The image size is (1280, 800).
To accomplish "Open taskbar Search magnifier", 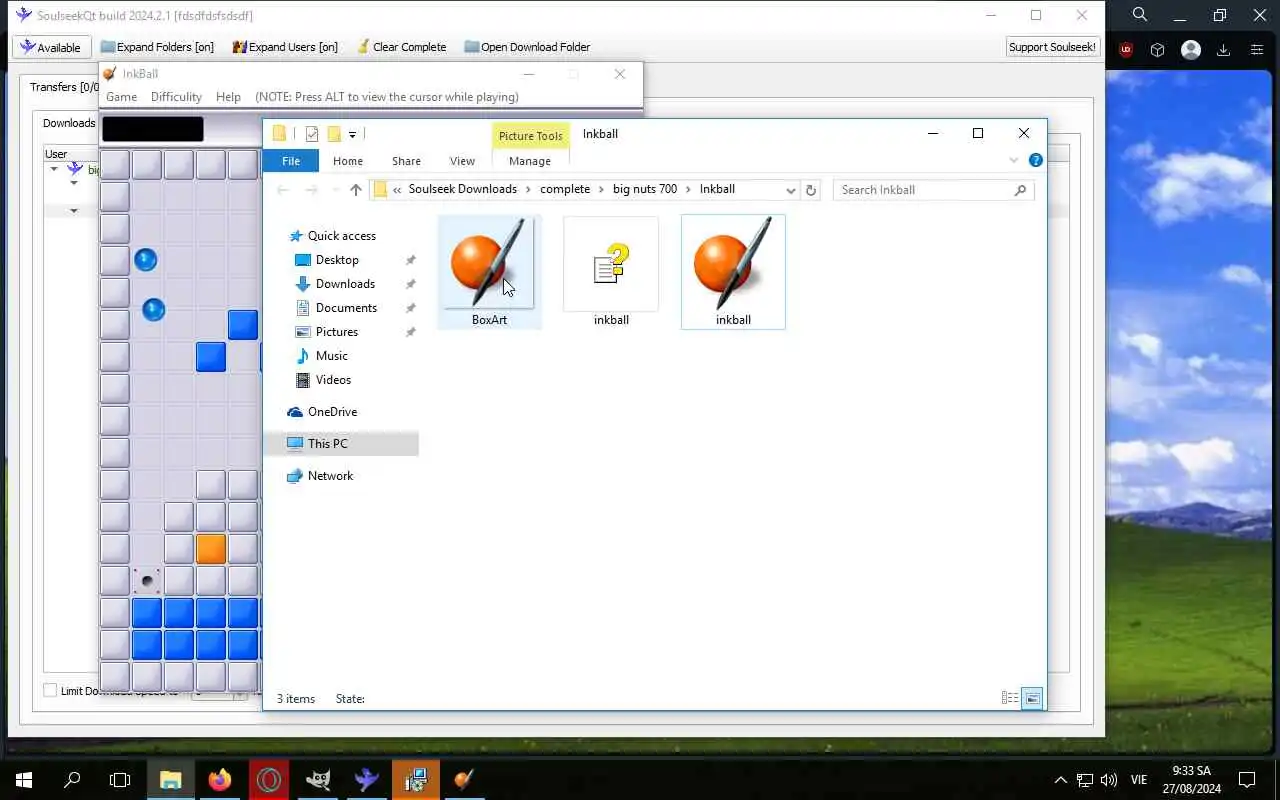I will point(72,780).
